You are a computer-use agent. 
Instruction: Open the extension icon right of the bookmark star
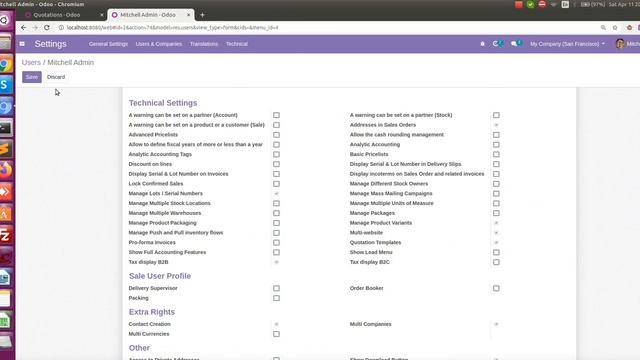(x=629, y=27)
